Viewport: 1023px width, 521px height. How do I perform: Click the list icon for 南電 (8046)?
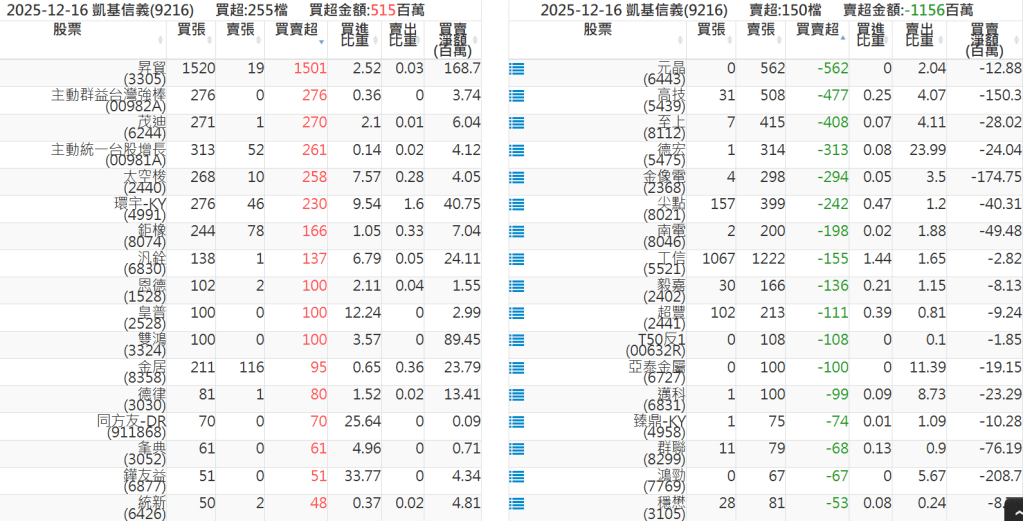click(517, 232)
